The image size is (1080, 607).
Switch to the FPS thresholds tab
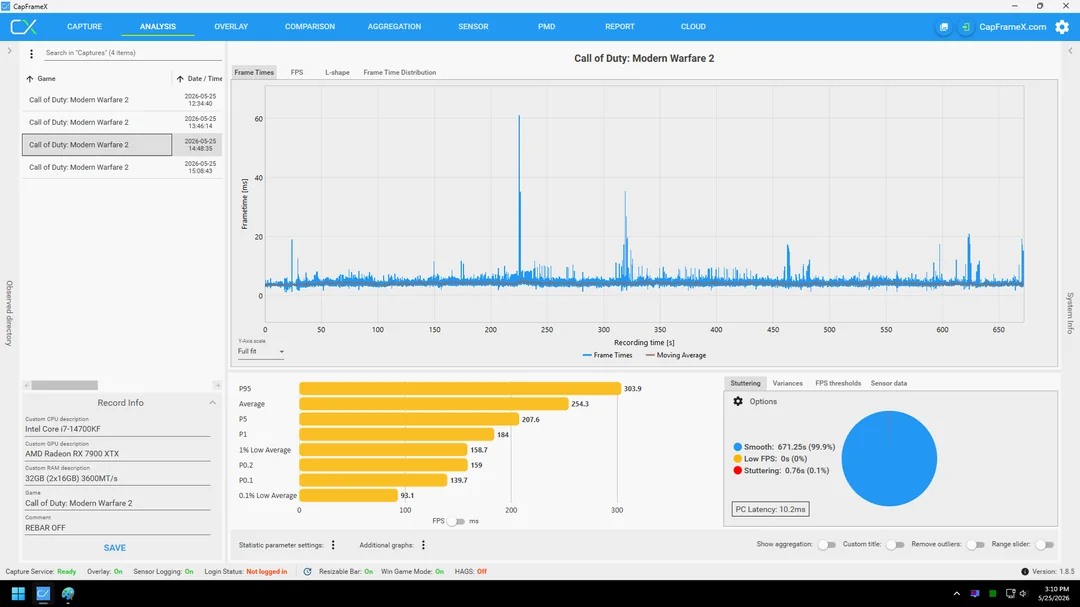pyautogui.click(x=838, y=383)
